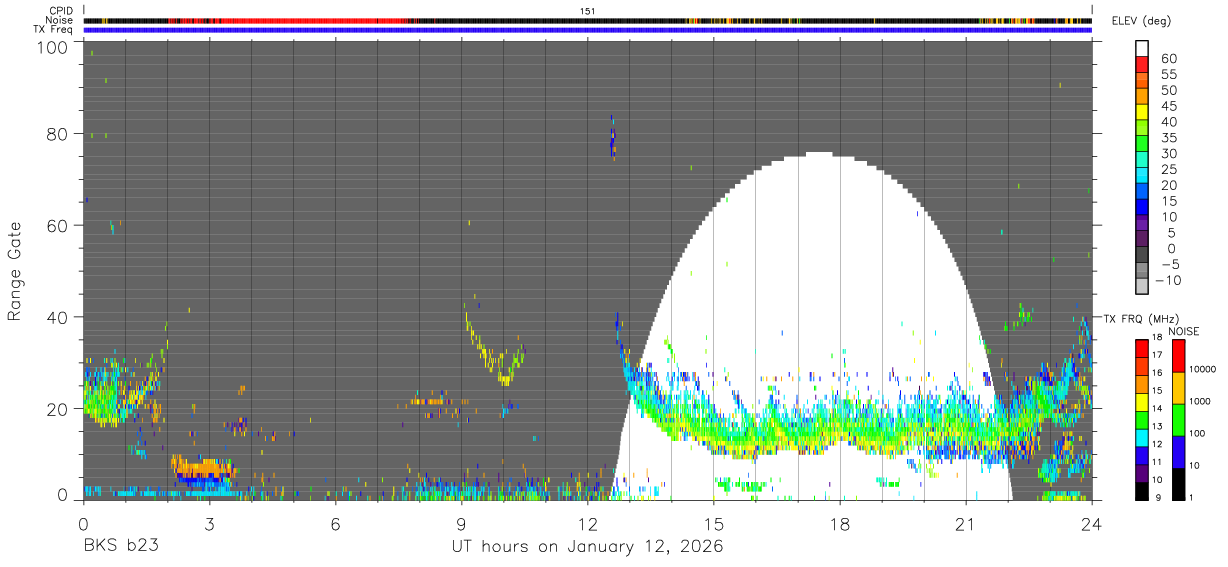Click the '15' tick on UT hours axis

pos(713,524)
